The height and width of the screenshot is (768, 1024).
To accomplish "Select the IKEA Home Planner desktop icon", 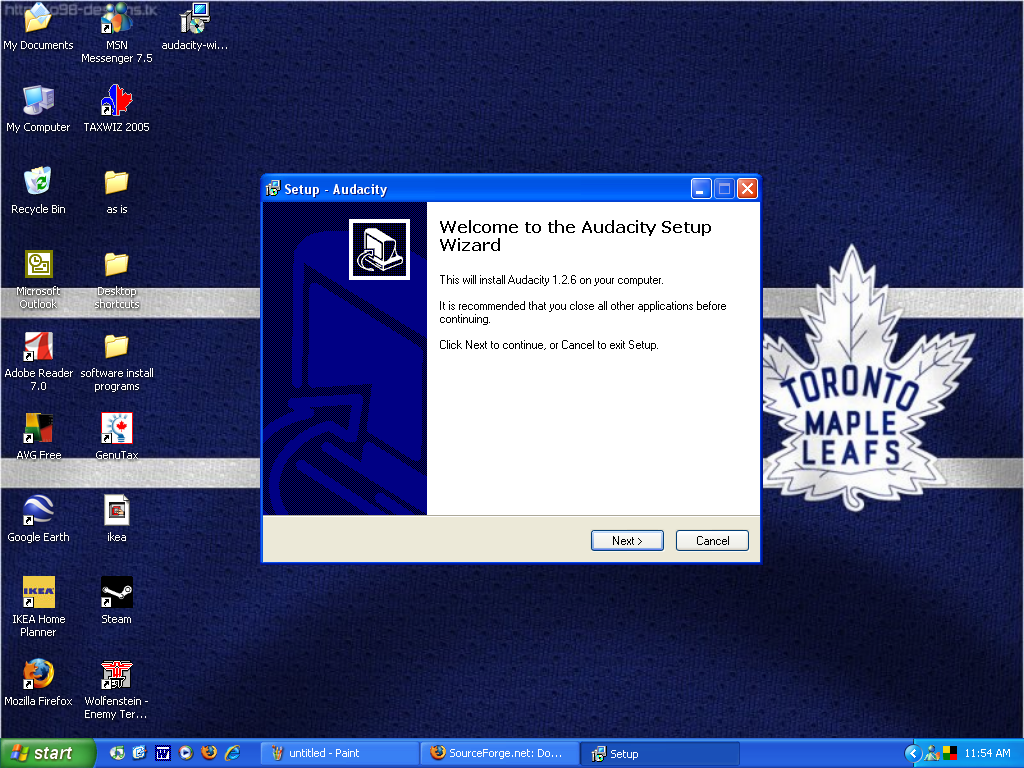I will tap(38, 607).
